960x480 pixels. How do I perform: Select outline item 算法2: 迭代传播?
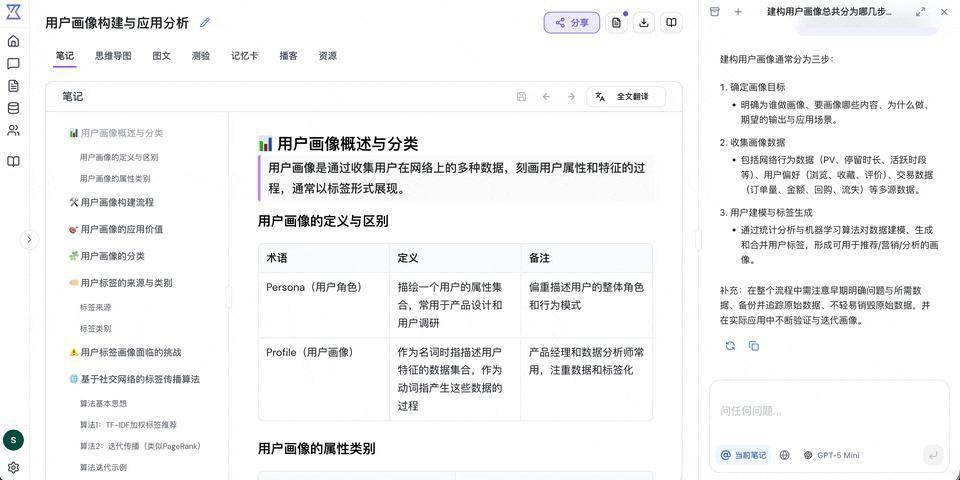(x=141, y=446)
